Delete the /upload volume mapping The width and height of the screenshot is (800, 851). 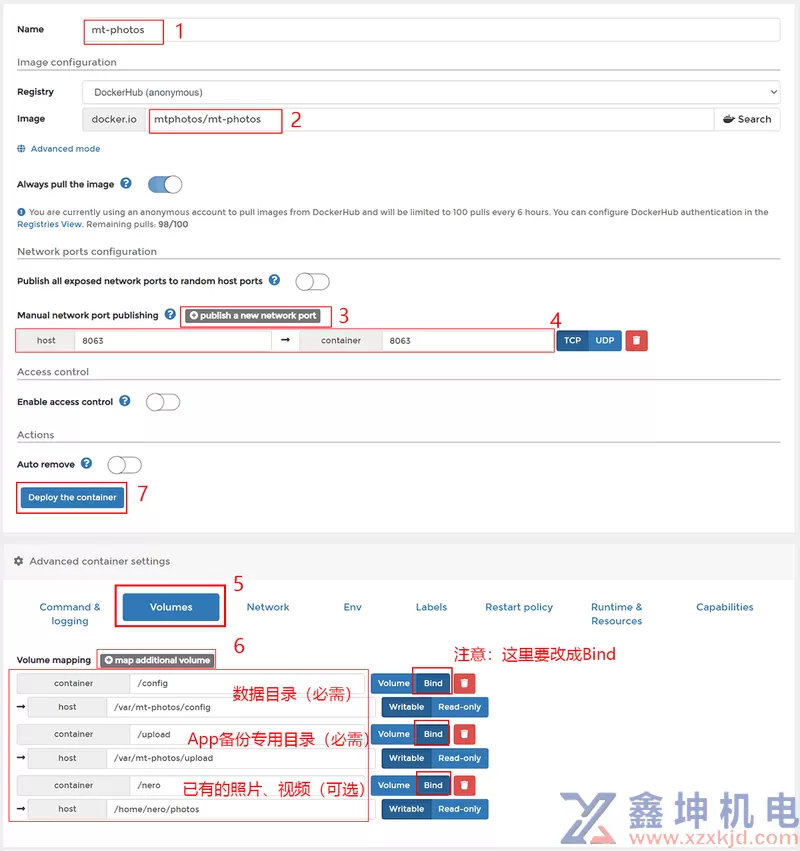coord(464,734)
